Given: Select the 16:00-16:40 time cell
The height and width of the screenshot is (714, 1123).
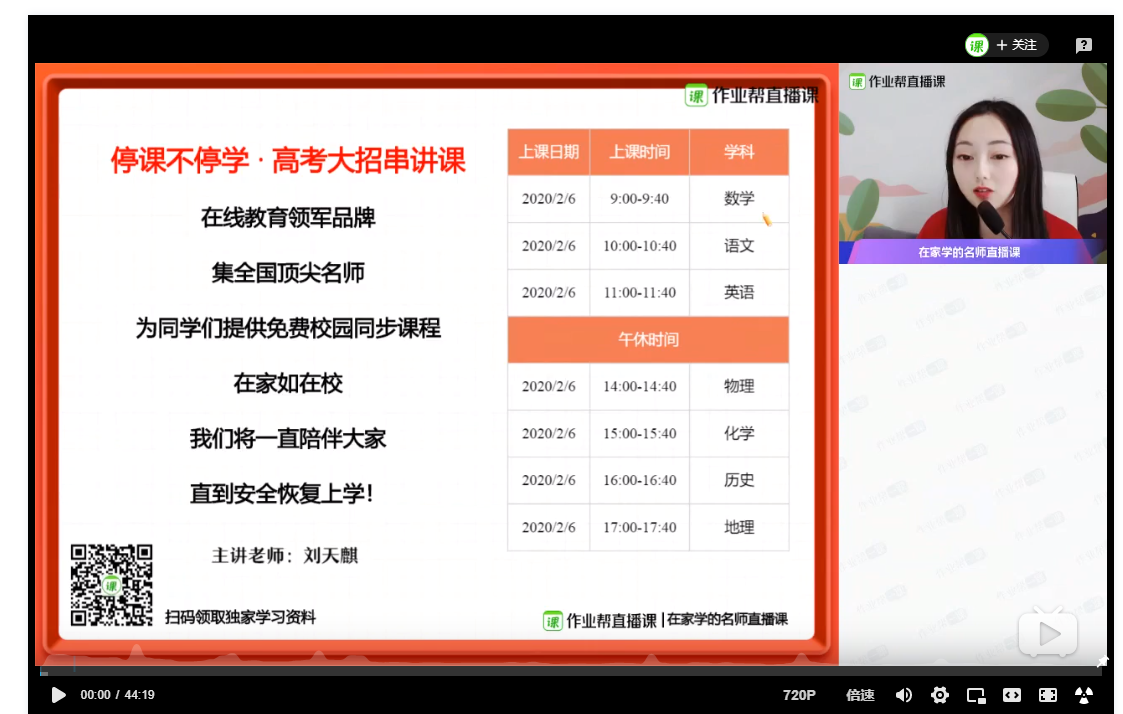Looking at the screenshot, I should pos(640,480).
